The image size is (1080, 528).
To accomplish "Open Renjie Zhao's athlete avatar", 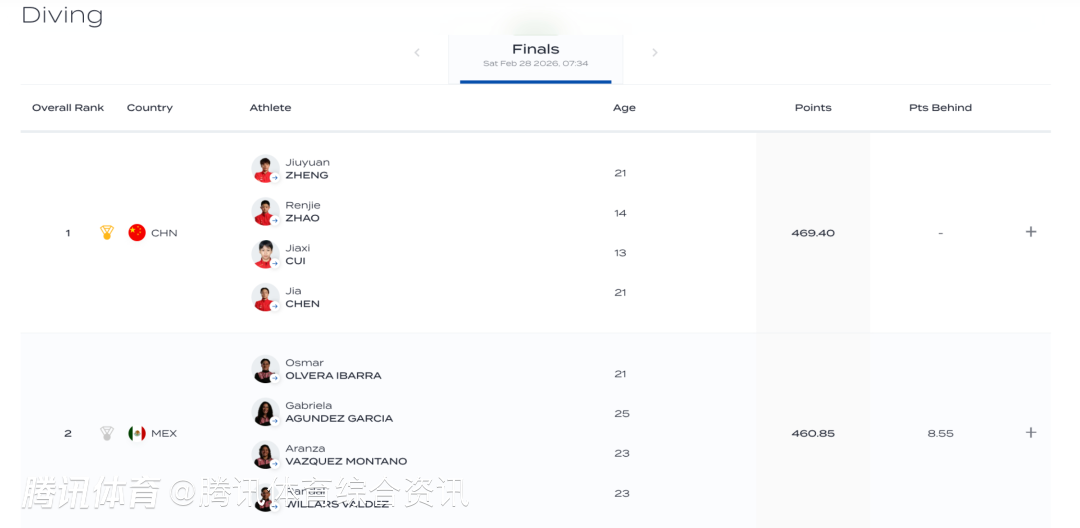I will coord(265,212).
